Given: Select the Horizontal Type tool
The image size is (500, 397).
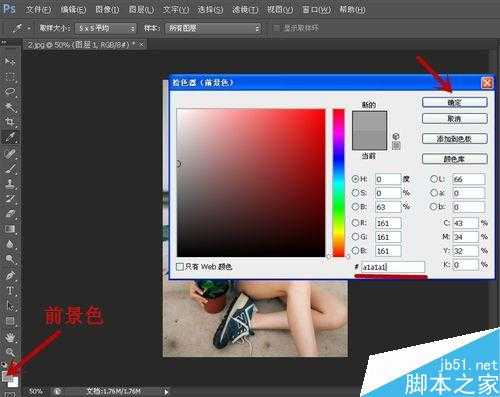Looking at the screenshot, I should click(10, 291).
